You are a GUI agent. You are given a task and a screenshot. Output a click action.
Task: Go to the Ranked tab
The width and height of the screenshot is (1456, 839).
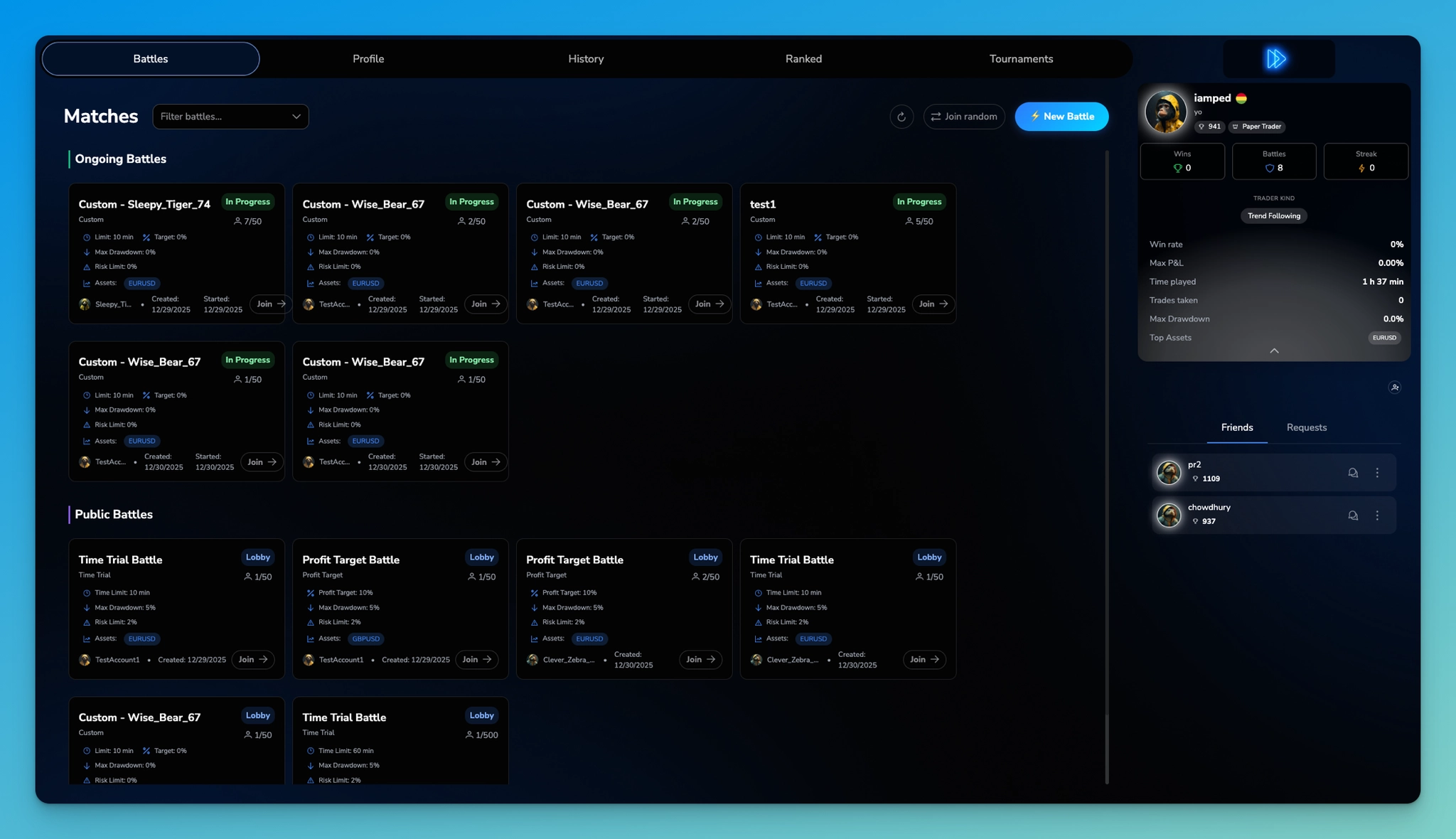point(803,59)
